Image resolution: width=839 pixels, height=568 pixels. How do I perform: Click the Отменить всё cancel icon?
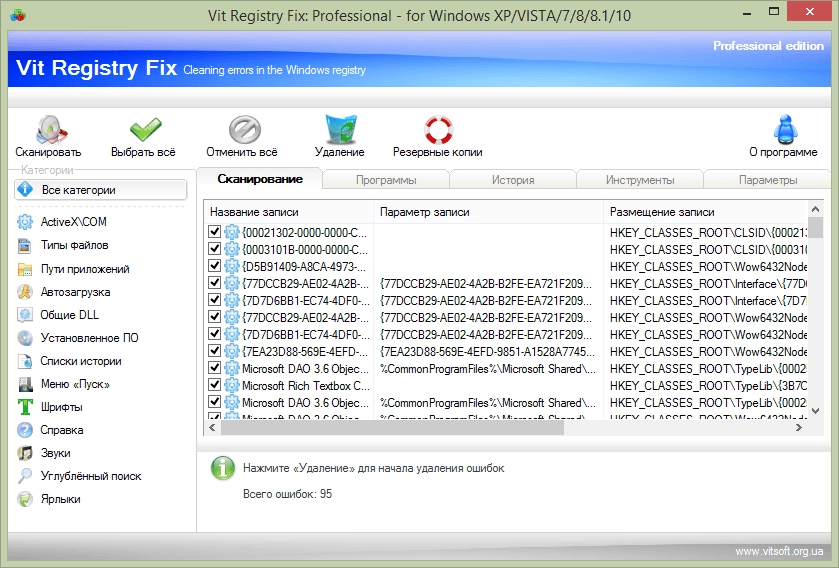(245, 129)
